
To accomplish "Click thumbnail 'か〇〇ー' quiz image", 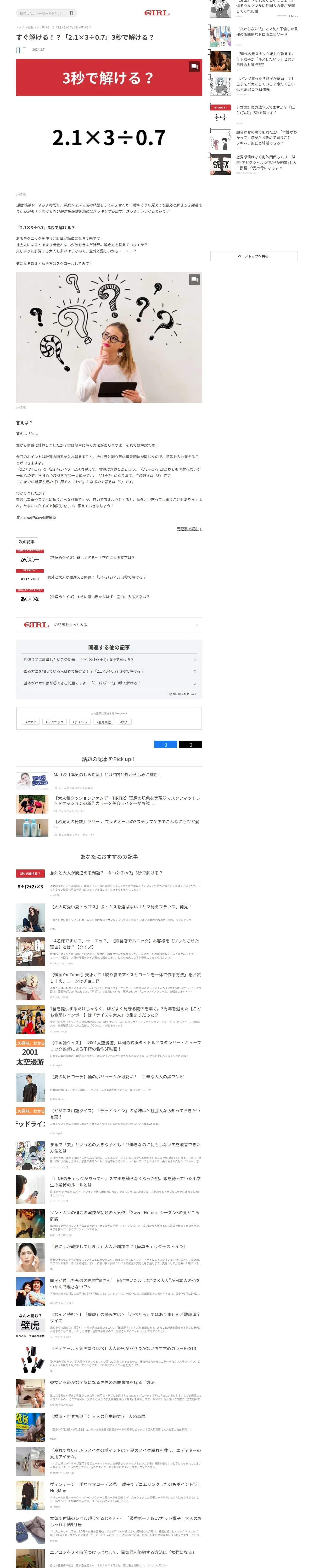I will click(x=30, y=558).
